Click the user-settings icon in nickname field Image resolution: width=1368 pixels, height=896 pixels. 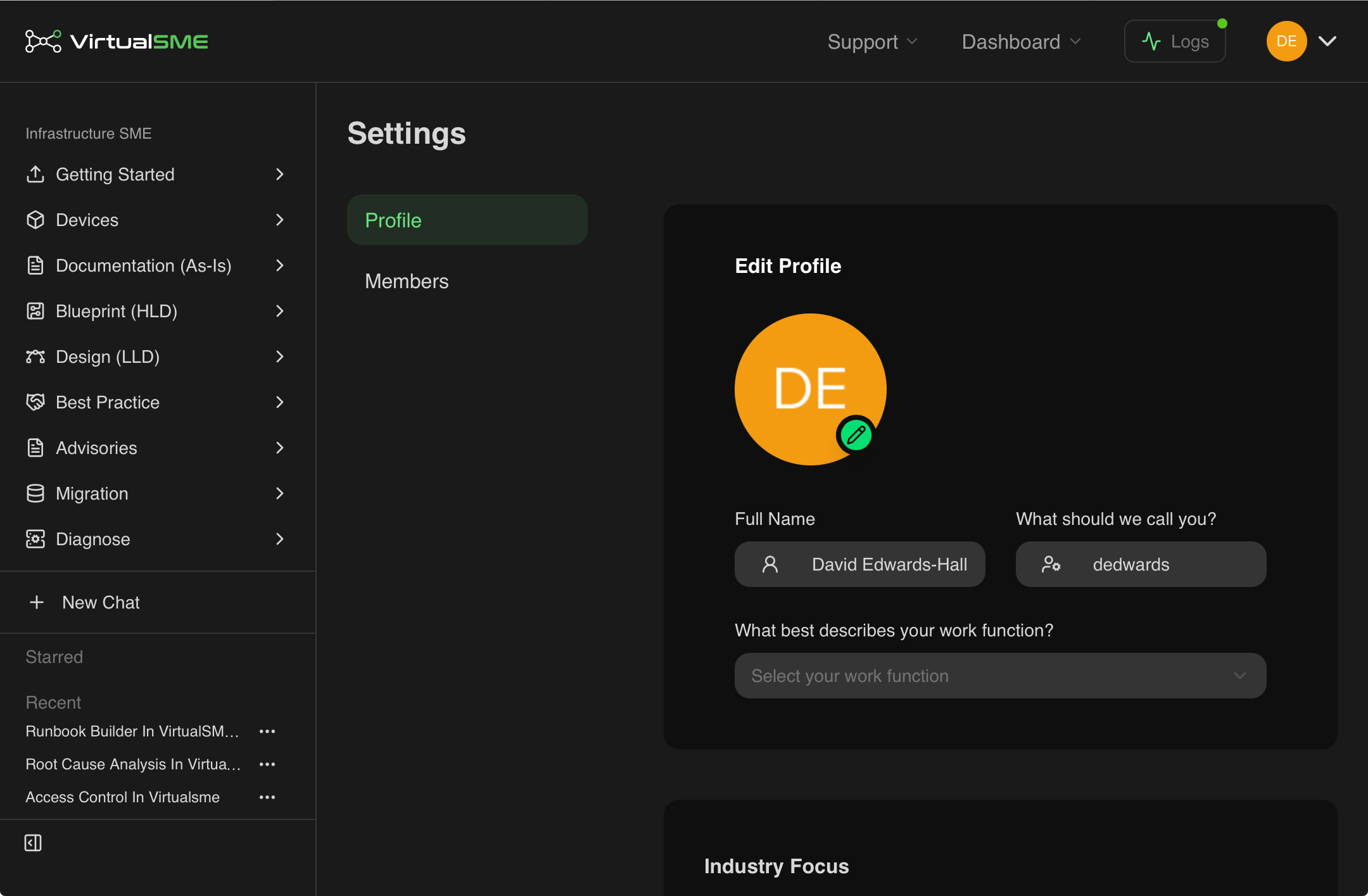(x=1051, y=564)
